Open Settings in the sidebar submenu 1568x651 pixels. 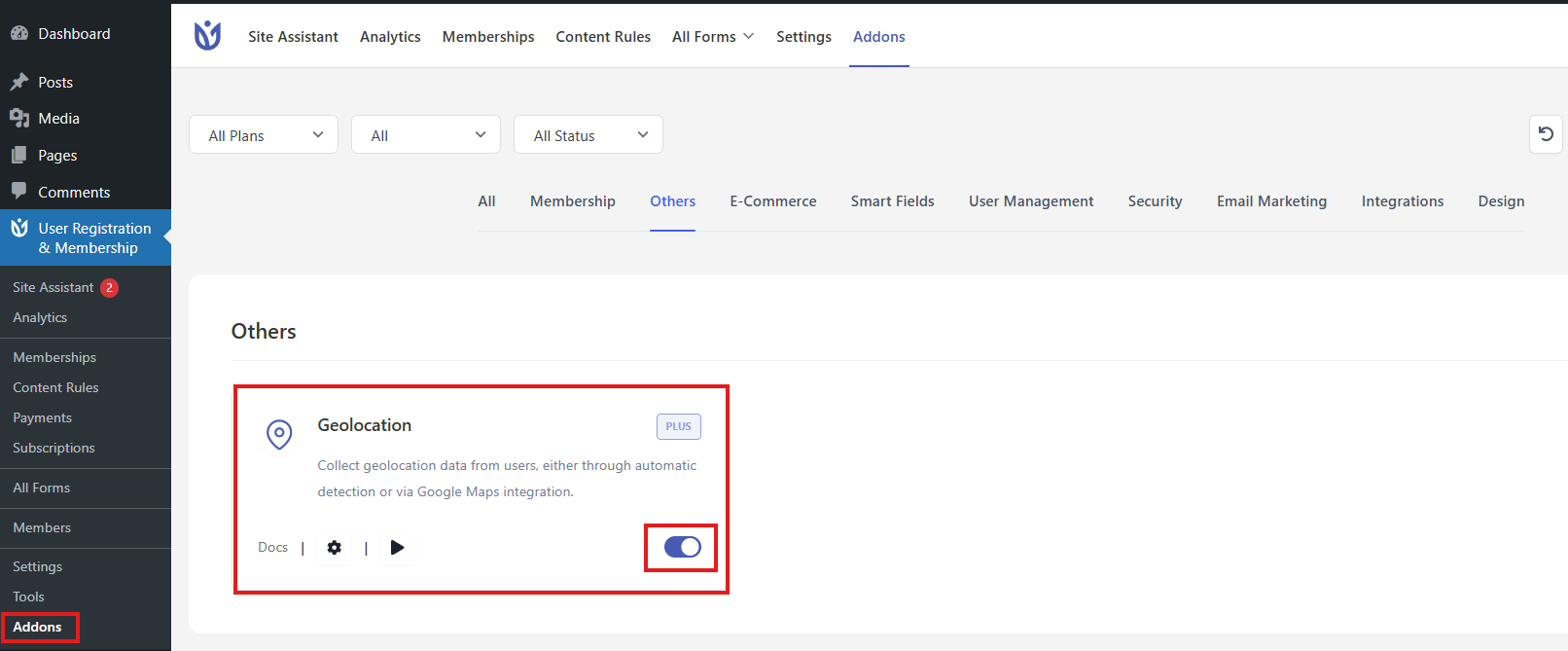pyautogui.click(x=37, y=567)
